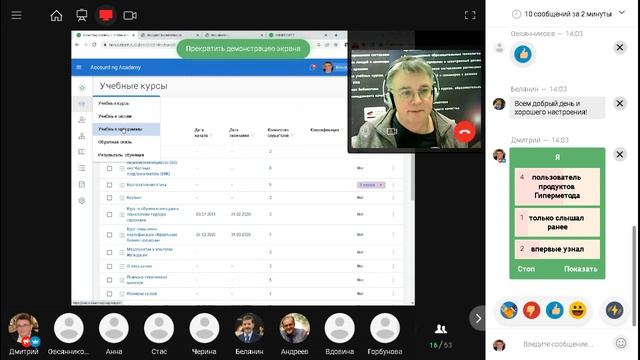Select poll option 'только слышал ранее'
The image size is (640, 360).
[557, 222]
